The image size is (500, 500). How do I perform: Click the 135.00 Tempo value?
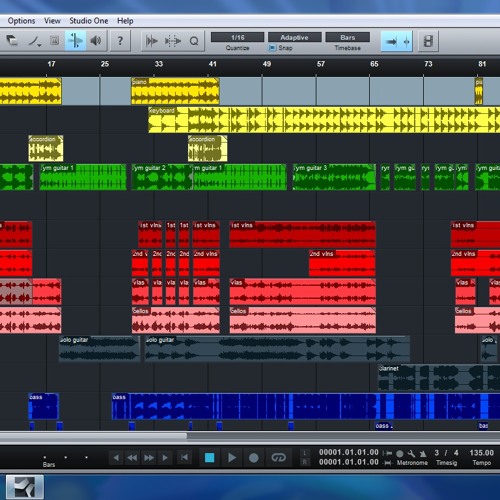pyautogui.click(x=481, y=453)
